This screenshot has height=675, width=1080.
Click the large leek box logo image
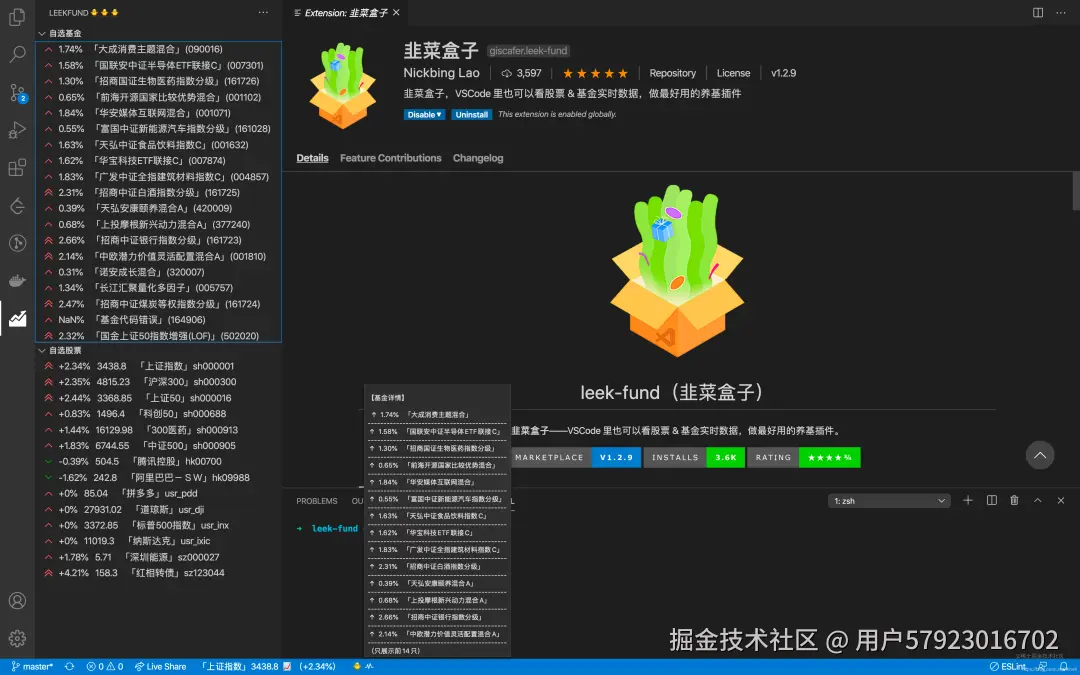click(677, 270)
